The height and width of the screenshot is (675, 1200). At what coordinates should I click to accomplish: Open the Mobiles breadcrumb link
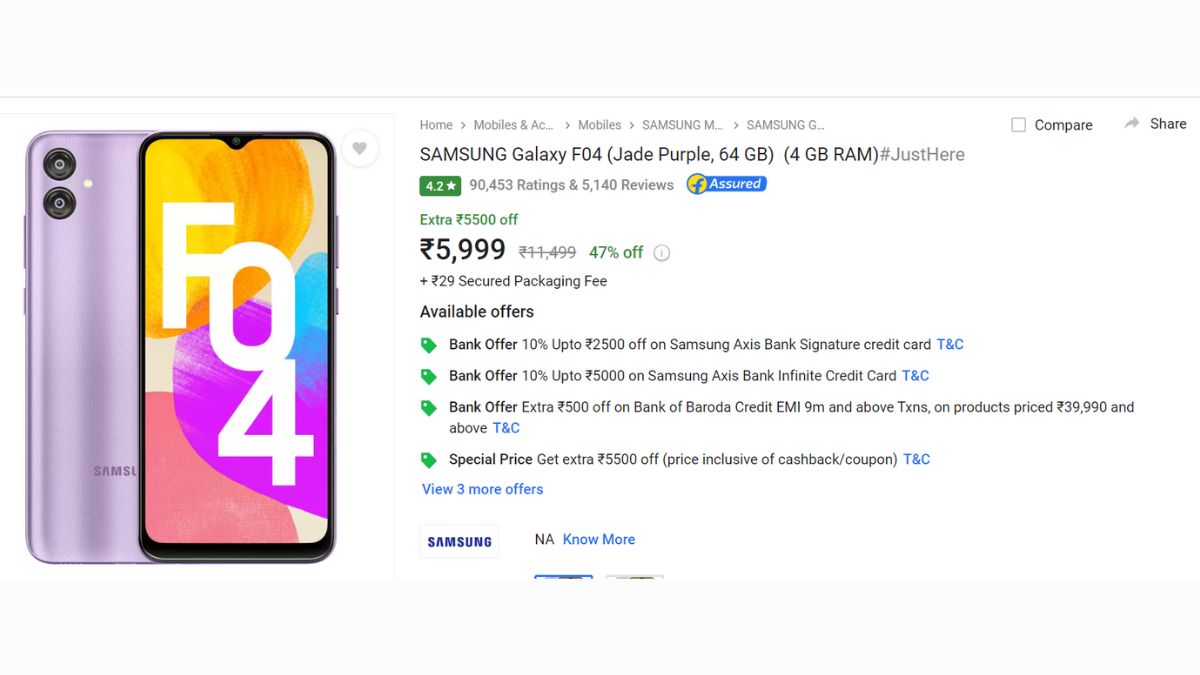tap(599, 125)
